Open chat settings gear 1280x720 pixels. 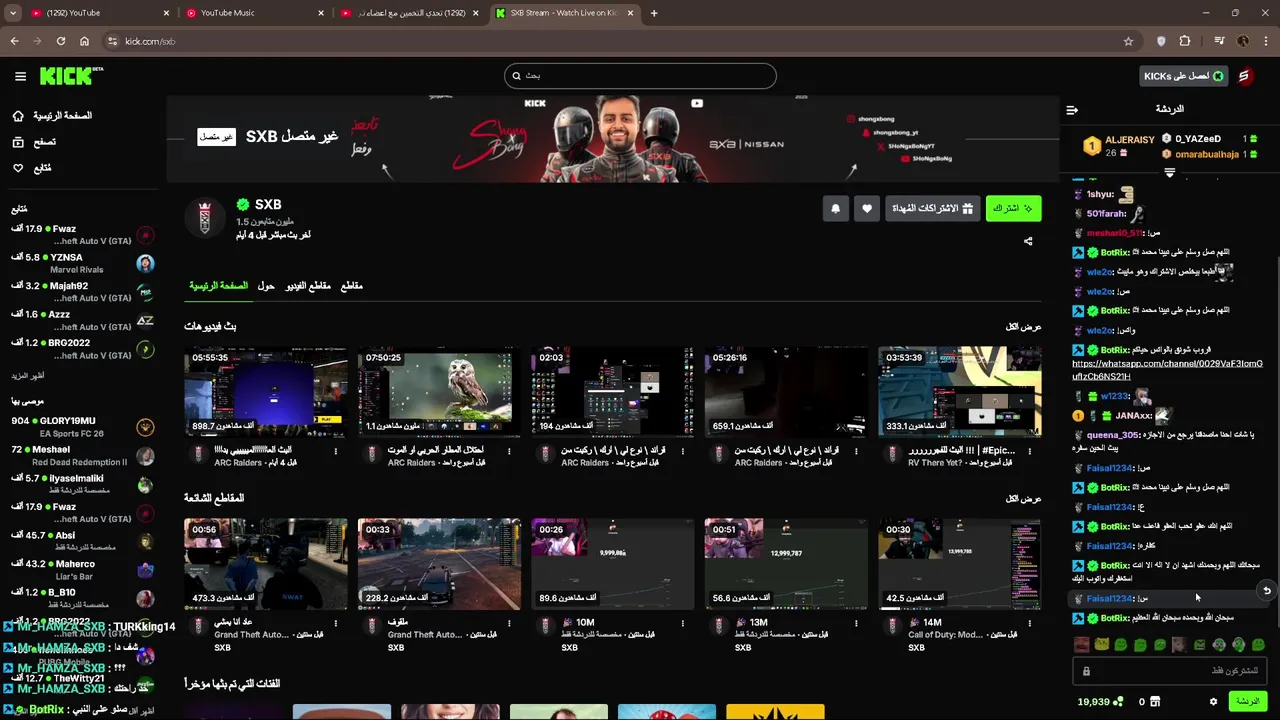click(1214, 702)
